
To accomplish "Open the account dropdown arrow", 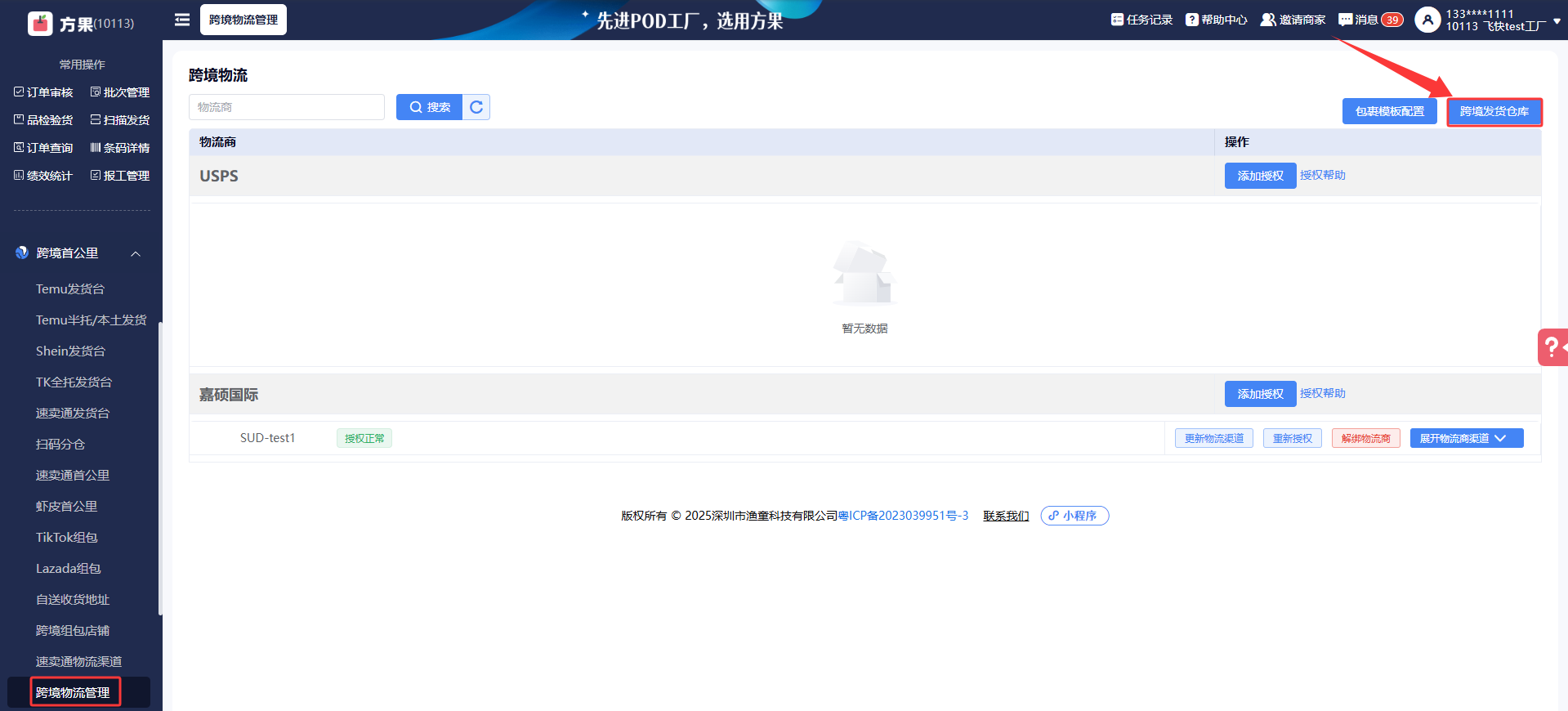I will [1557, 21].
